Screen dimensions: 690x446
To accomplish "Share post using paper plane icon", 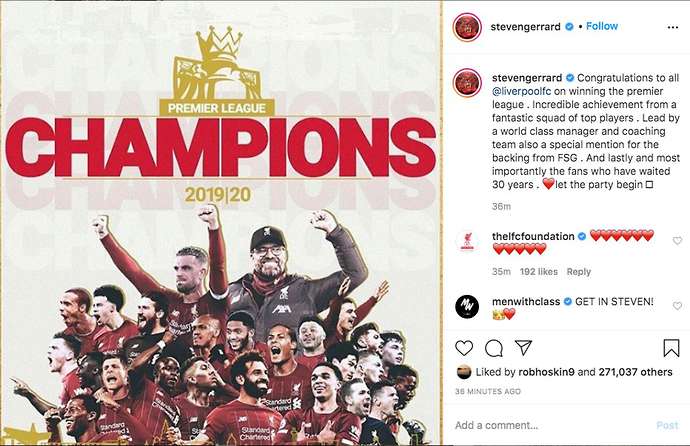I will click(523, 347).
